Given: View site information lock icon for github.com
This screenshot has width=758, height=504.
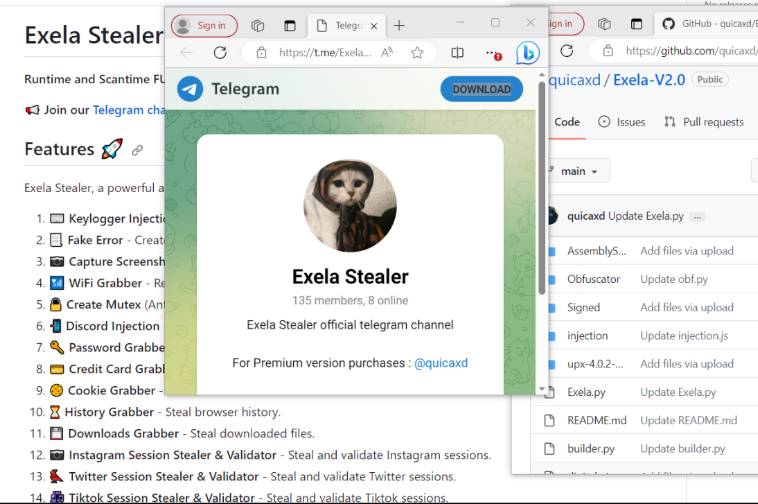Looking at the screenshot, I should point(608,50).
